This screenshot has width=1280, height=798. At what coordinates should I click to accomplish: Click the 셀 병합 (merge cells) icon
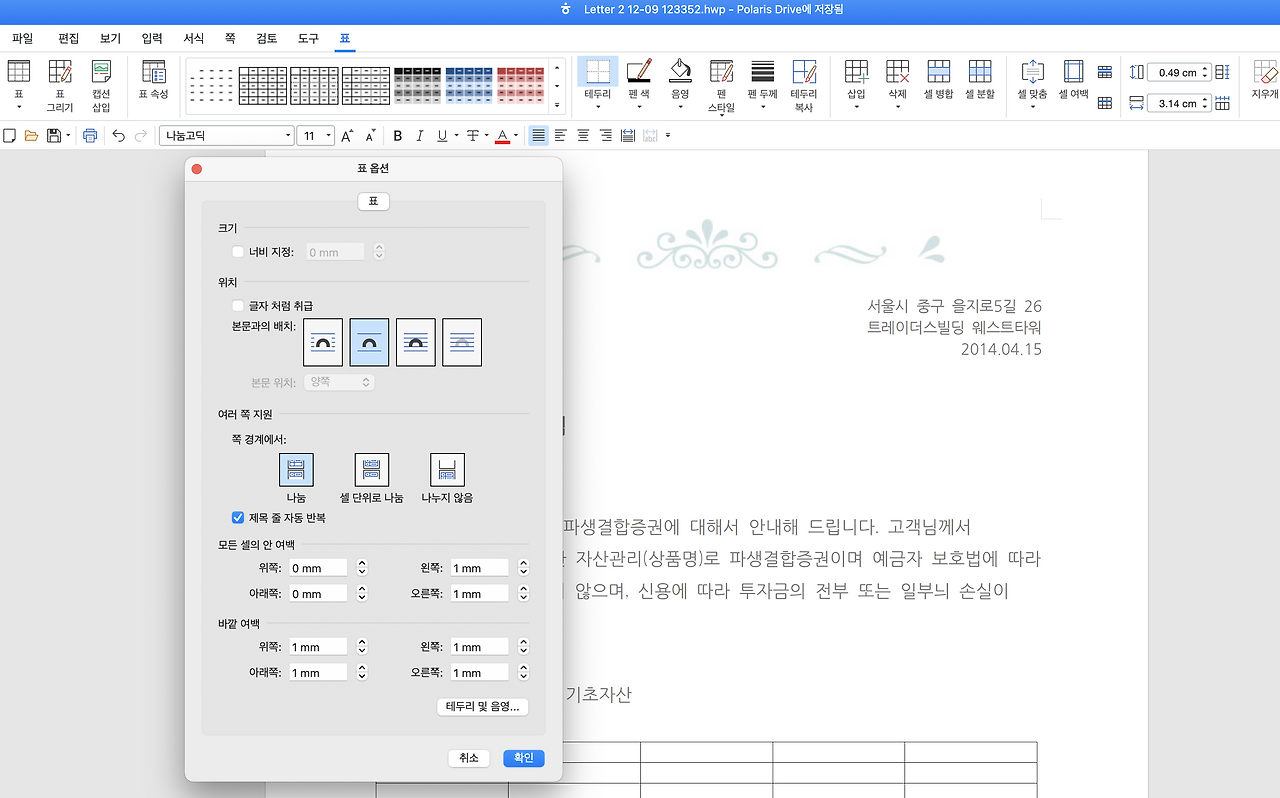(x=938, y=71)
